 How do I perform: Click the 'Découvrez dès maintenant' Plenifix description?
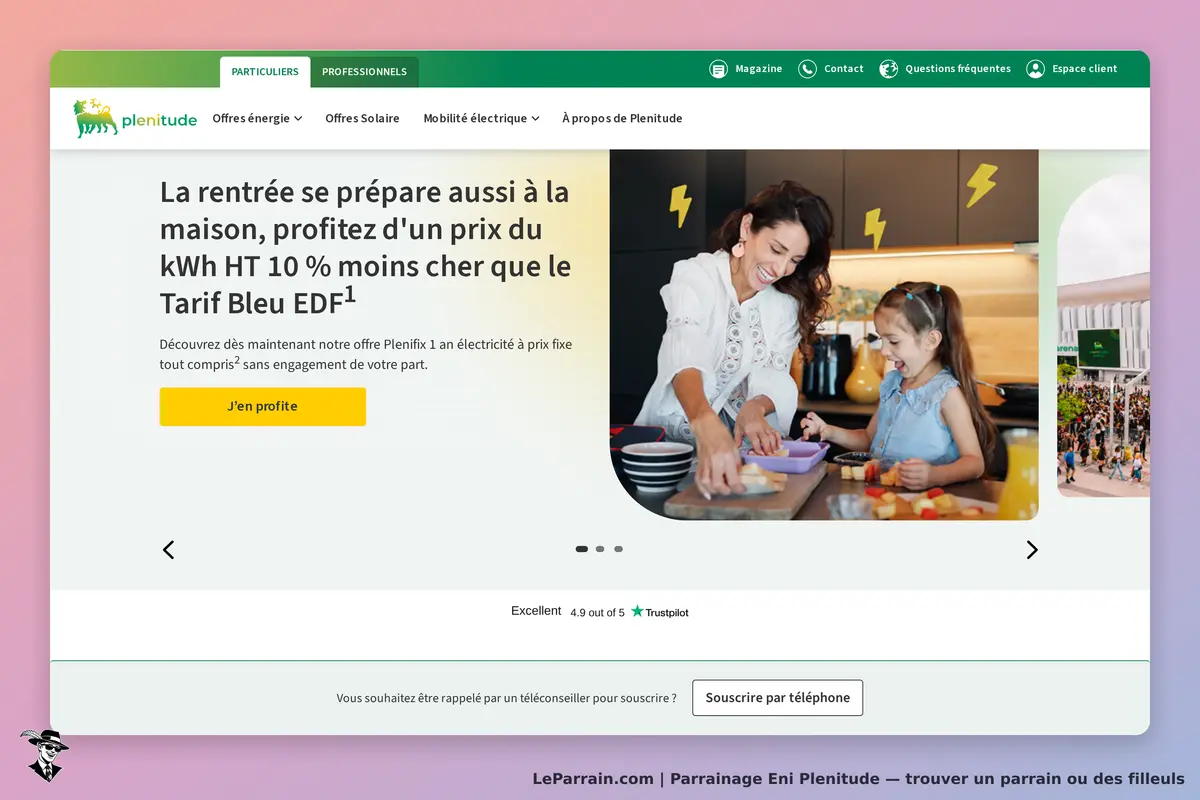[x=366, y=354]
